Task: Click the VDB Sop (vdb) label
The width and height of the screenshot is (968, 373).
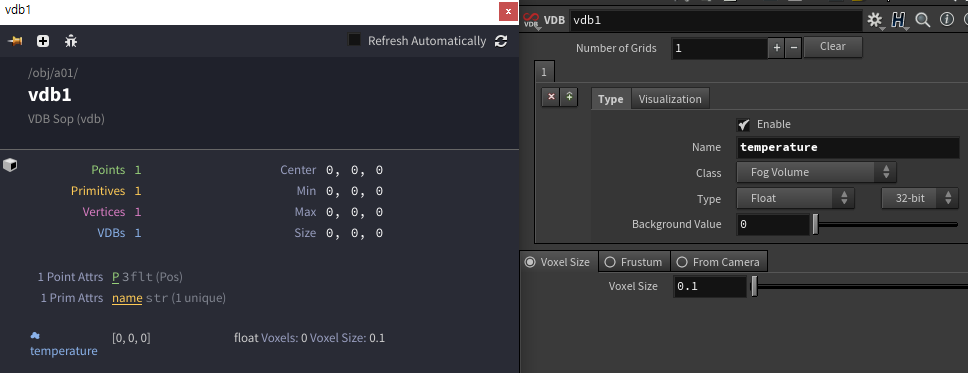Action: [x=67, y=119]
